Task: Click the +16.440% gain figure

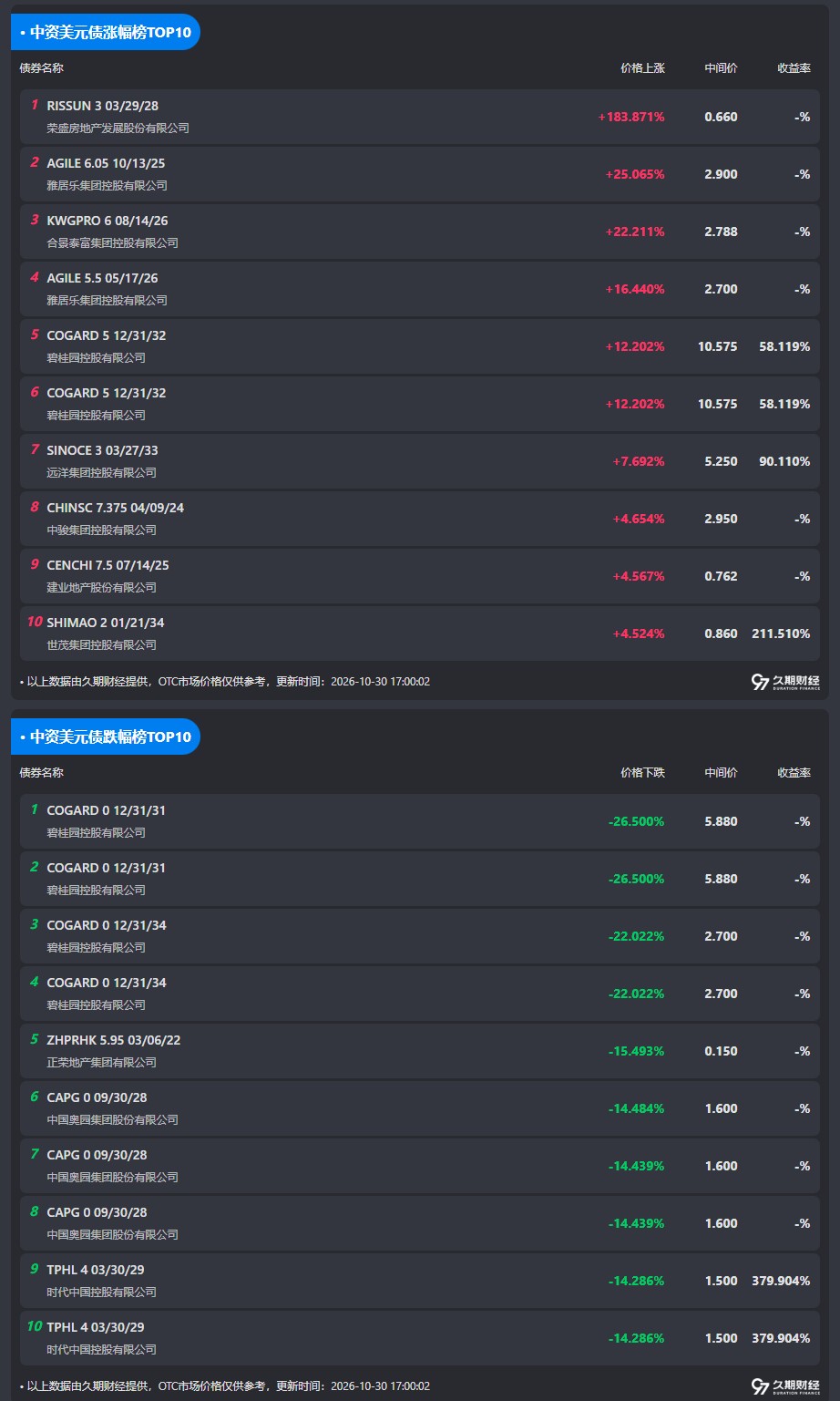Action: click(x=635, y=289)
